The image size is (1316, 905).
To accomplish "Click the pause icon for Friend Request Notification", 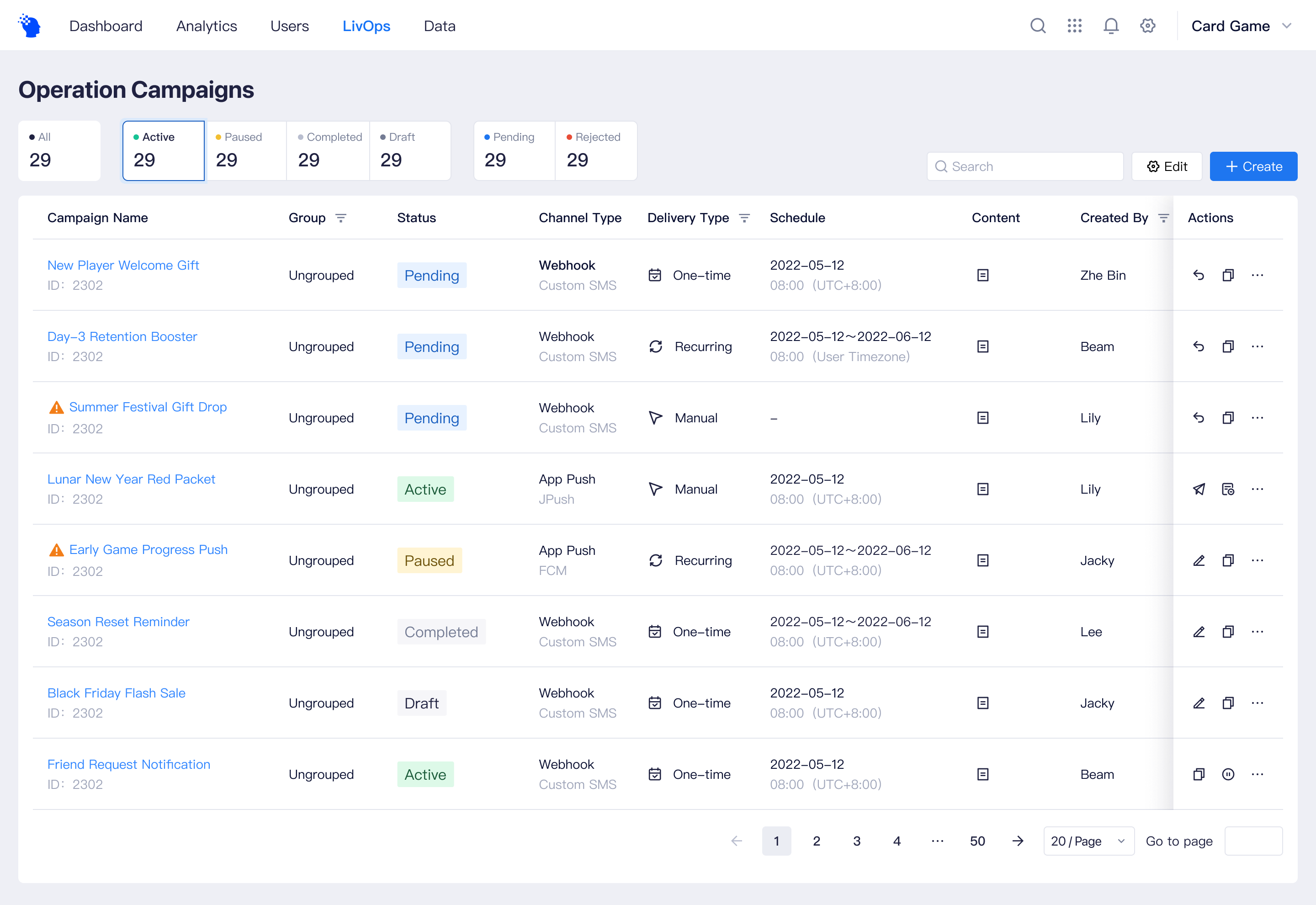I will point(1228,775).
